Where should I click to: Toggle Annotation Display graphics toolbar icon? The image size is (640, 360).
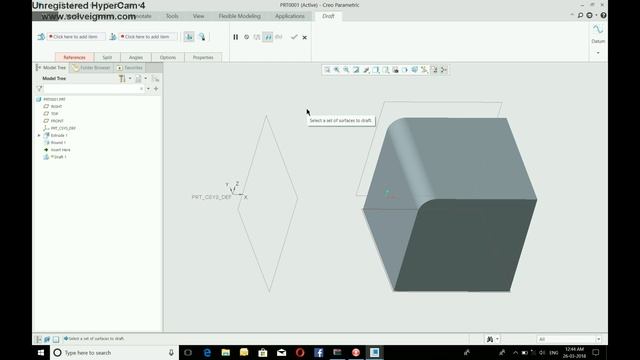pos(434,70)
